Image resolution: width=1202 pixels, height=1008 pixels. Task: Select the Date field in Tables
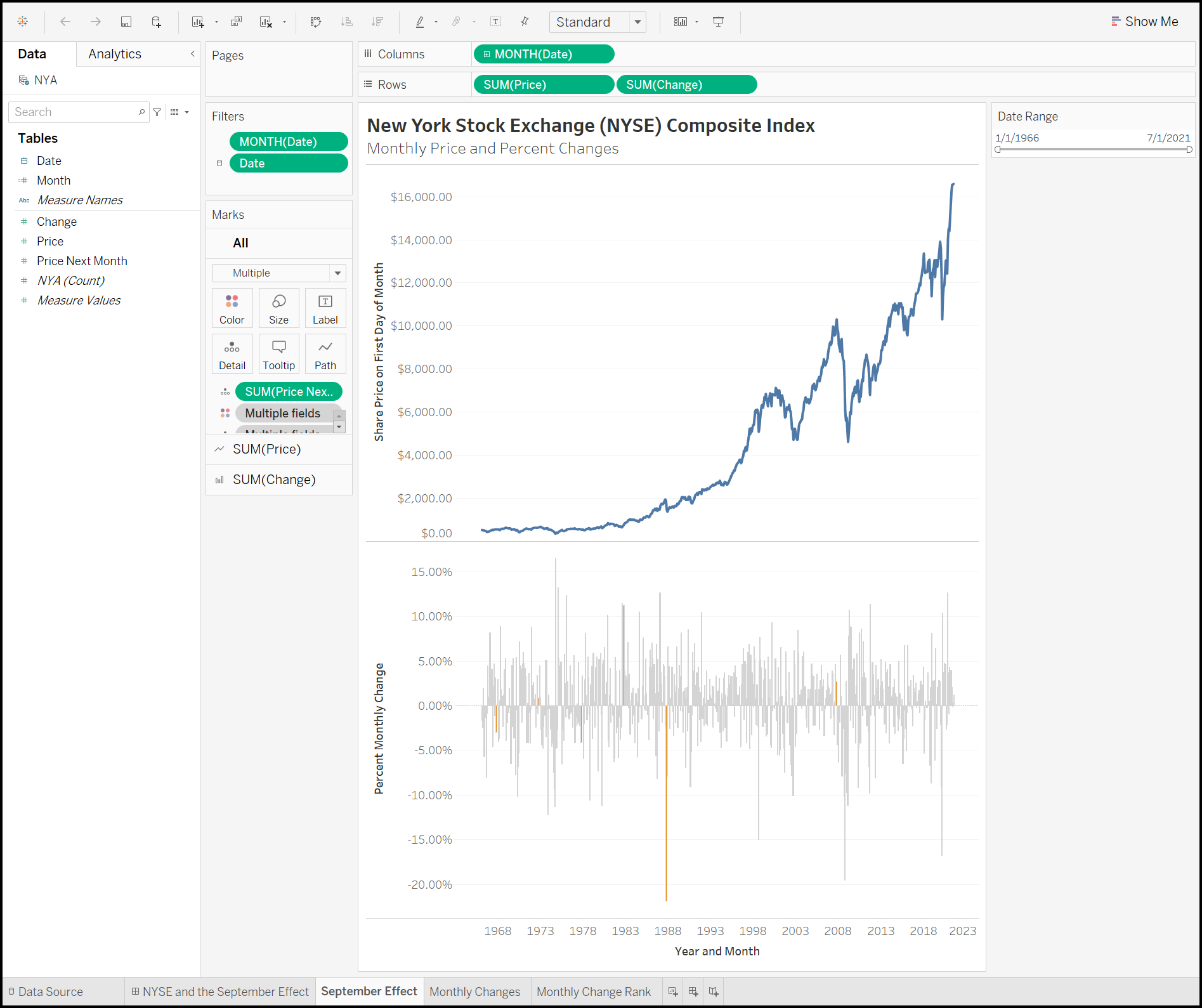coord(49,160)
